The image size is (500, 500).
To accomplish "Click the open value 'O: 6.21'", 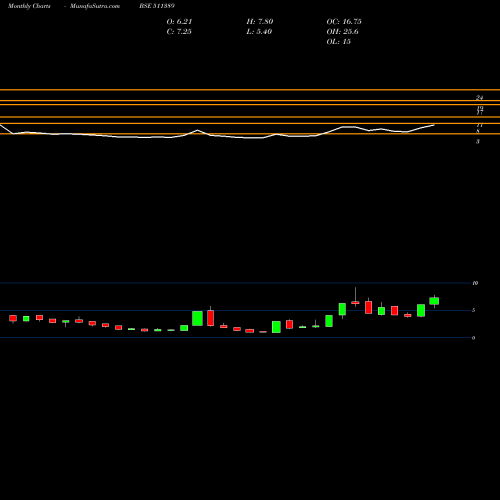I will [x=179, y=22].
